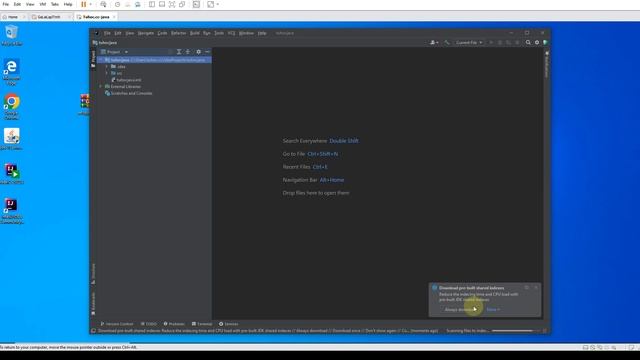
Task: Open the Run menu
Action: point(207,33)
